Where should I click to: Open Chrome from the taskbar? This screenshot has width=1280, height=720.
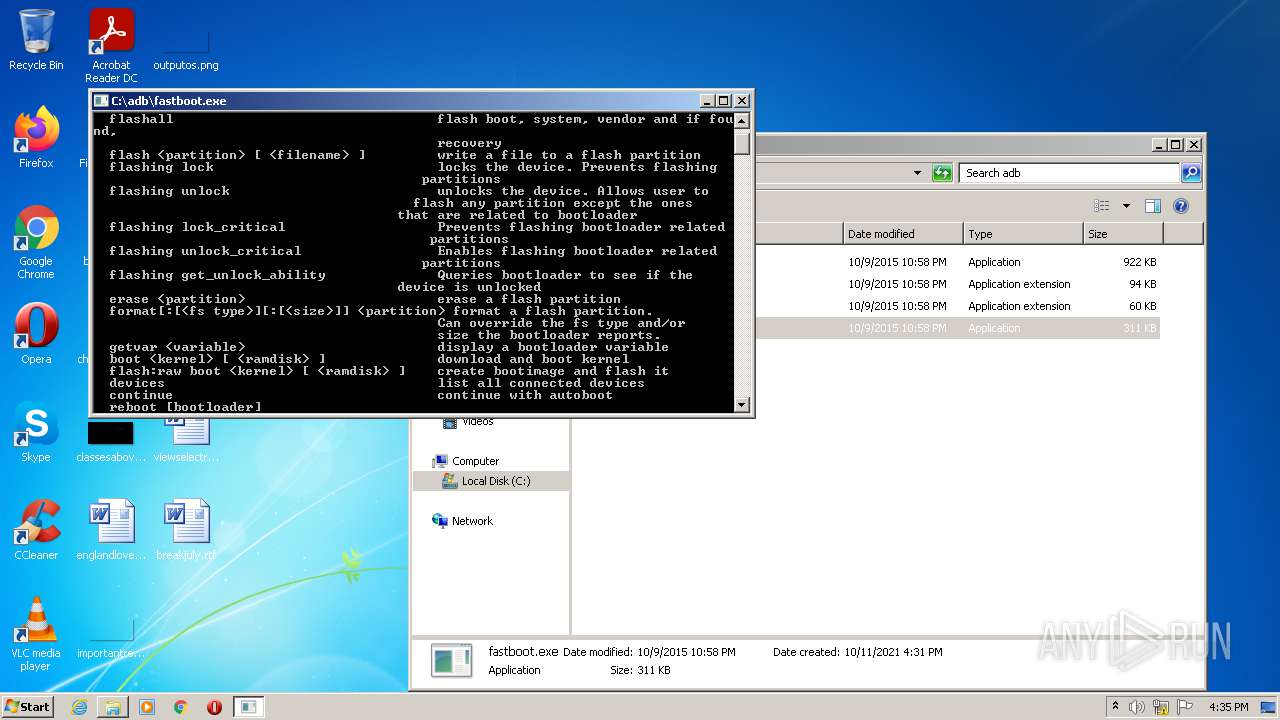[x=181, y=707]
